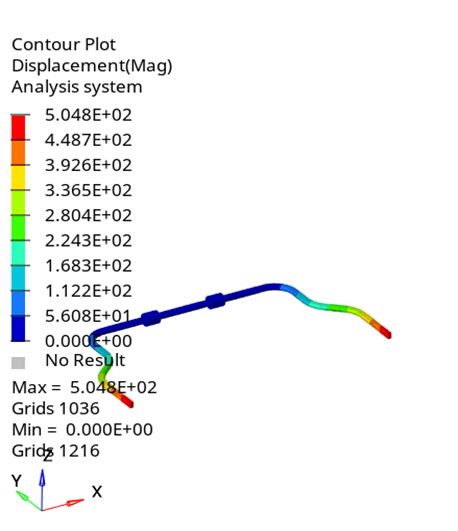458x531 pixels.
Task: Click the green Y axis arrow
Action: (29, 501)
